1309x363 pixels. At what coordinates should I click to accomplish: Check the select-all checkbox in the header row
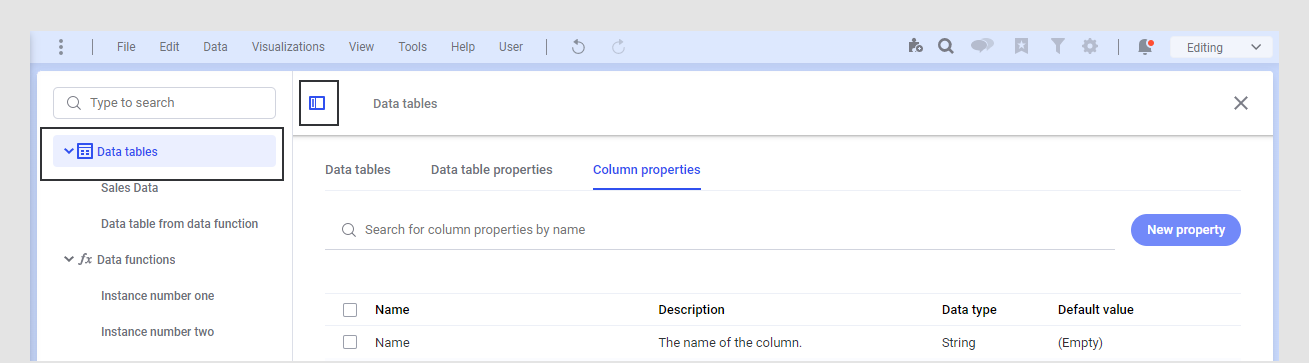(x=350, y=310)
